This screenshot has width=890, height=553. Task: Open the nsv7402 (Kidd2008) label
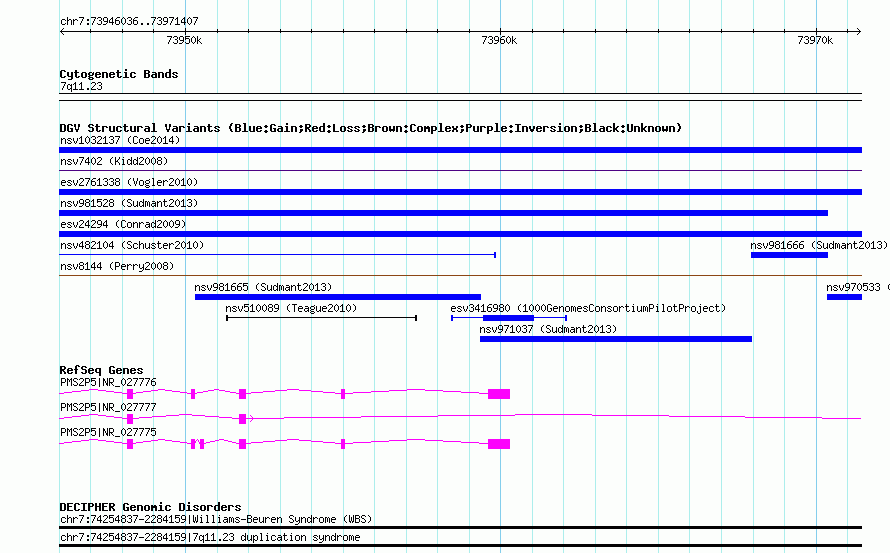pyautogui.click(x=114, y=161)
